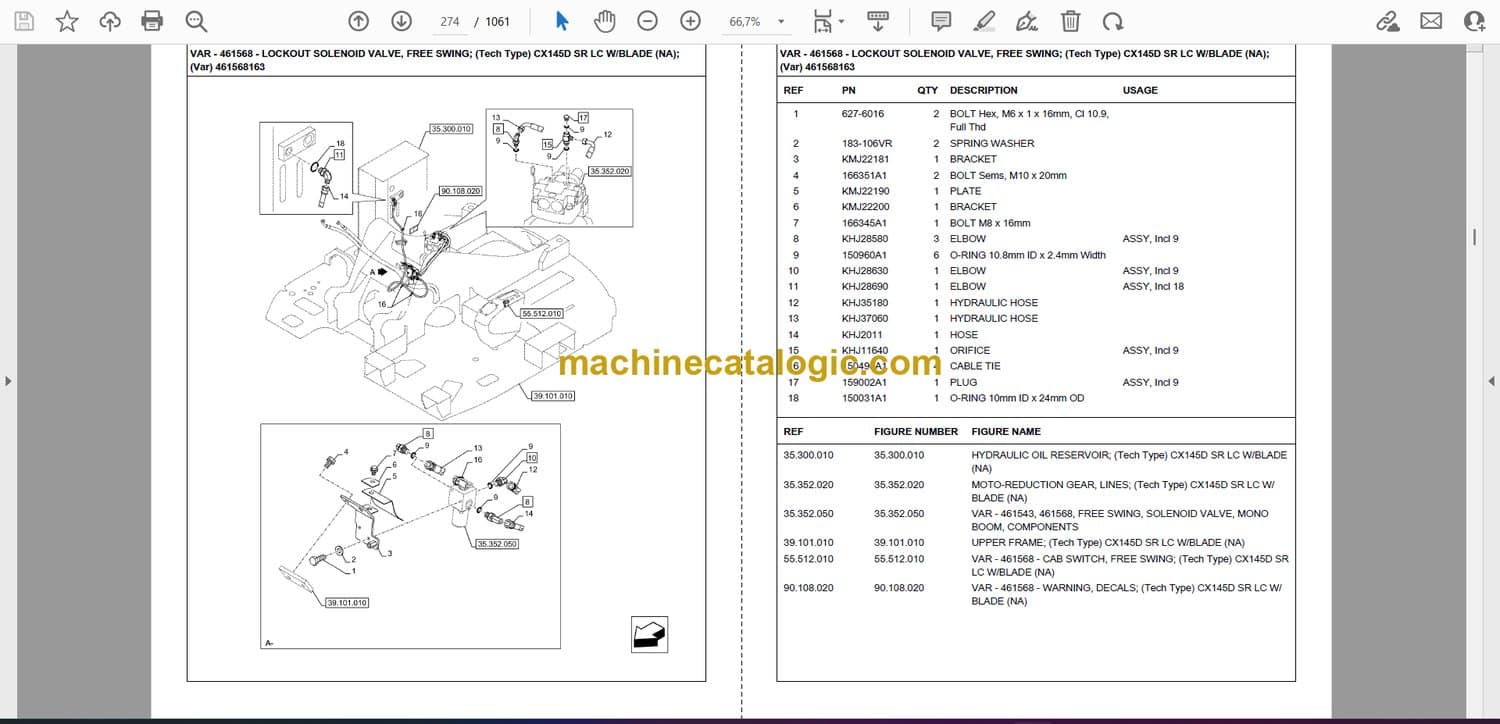
Task: Click the fit page scrolling tool icon
Action: tap(822, 21)
